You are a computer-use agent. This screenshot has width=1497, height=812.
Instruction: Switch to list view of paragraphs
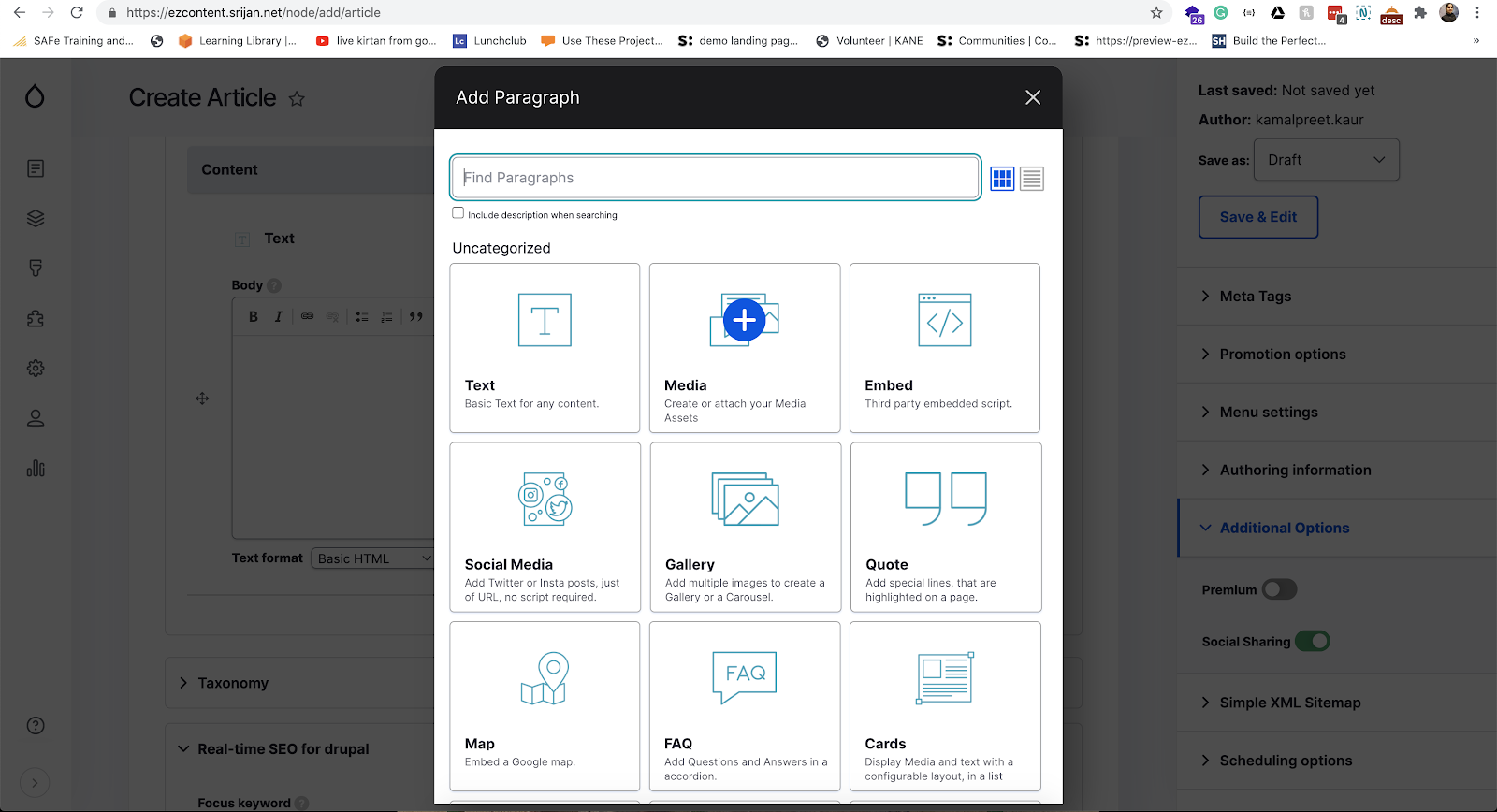point(1032,179)
